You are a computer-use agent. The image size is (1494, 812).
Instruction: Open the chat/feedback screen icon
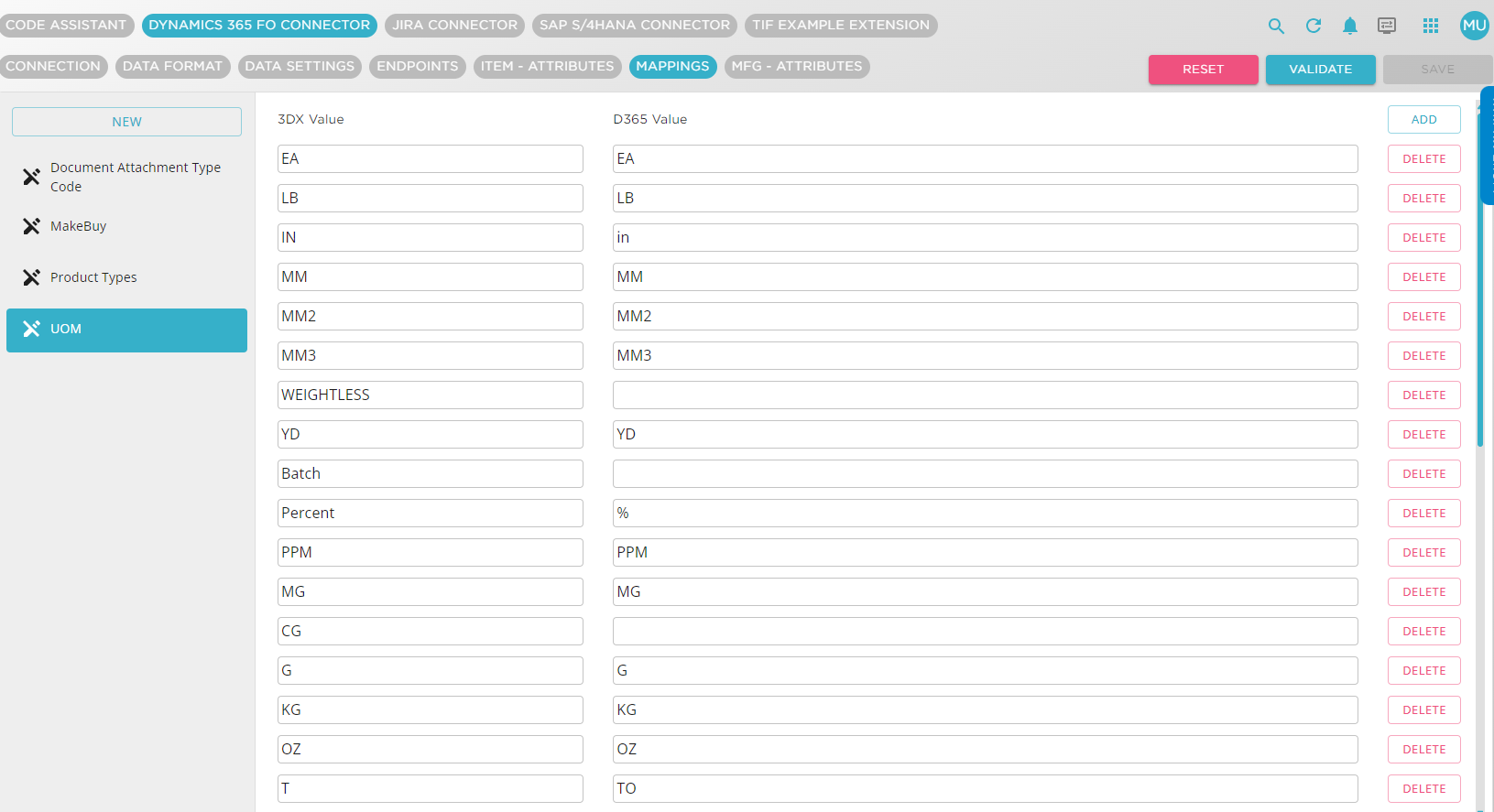(x=1387, y=26)
